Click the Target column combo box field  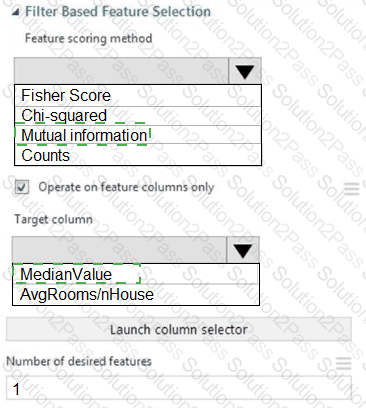pyautogui.click(x=119, y=250)
